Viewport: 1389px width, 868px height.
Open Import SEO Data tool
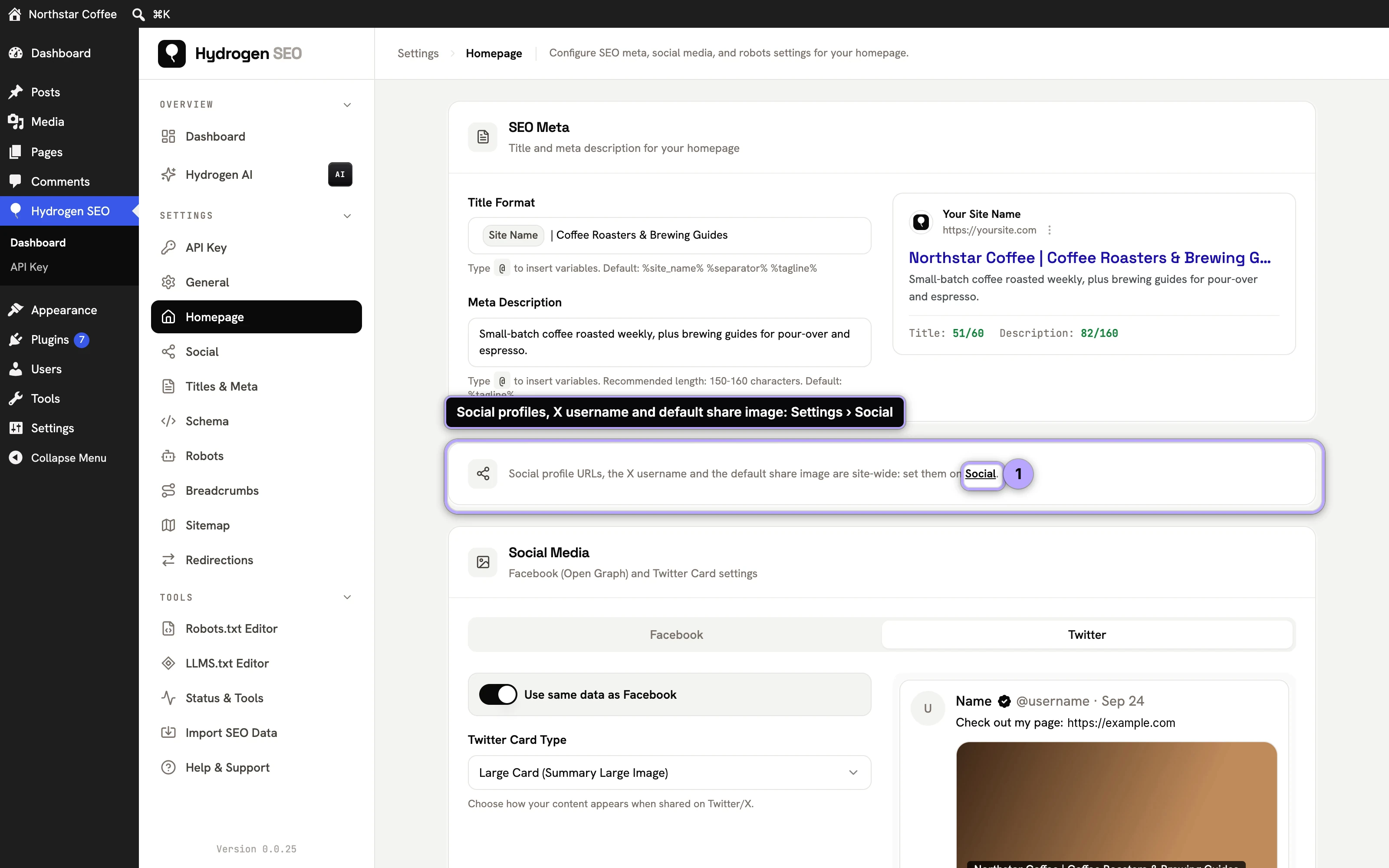click(256, 733)
